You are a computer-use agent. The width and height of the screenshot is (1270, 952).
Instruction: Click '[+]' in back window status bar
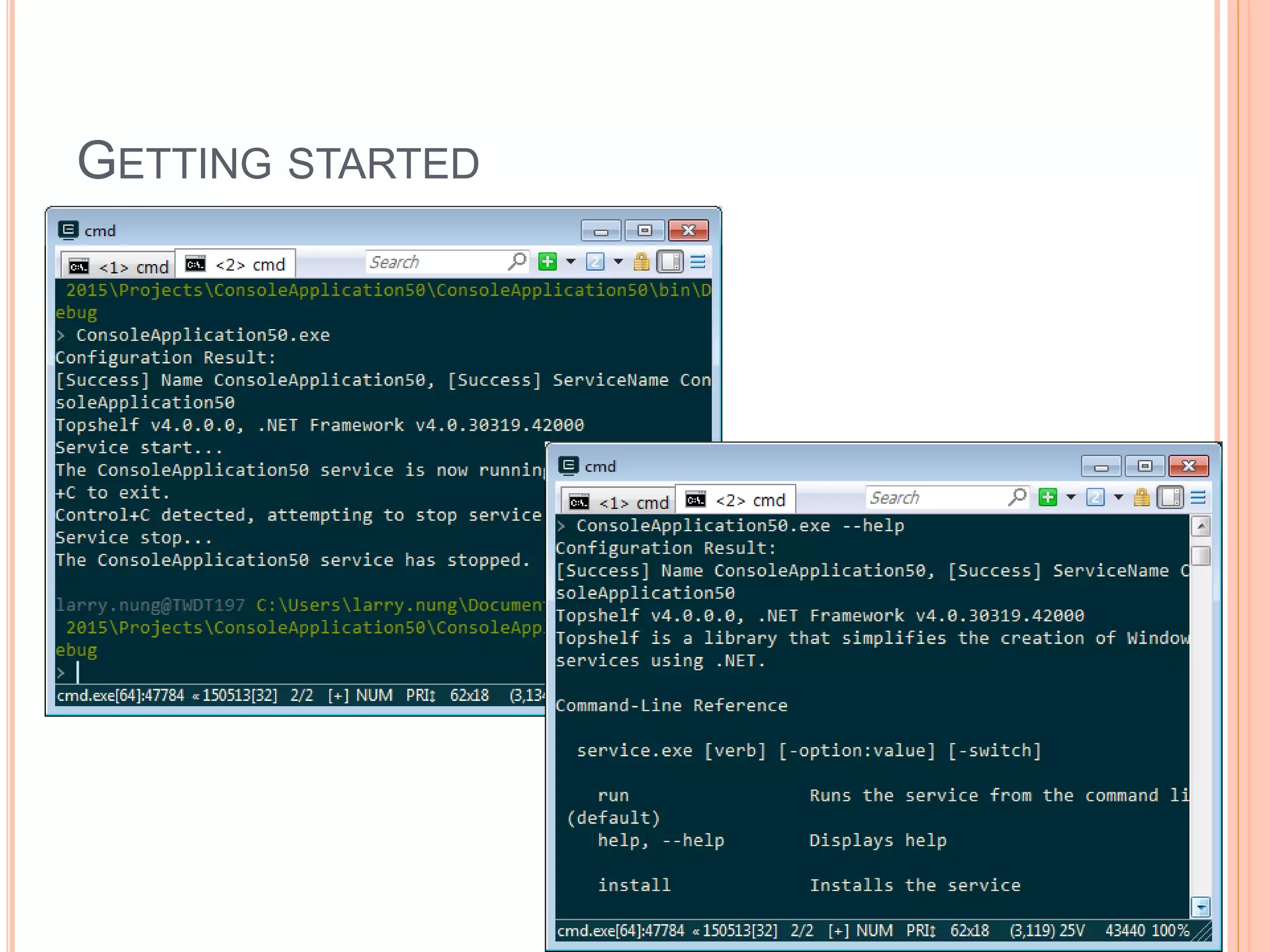pos(338,695)
